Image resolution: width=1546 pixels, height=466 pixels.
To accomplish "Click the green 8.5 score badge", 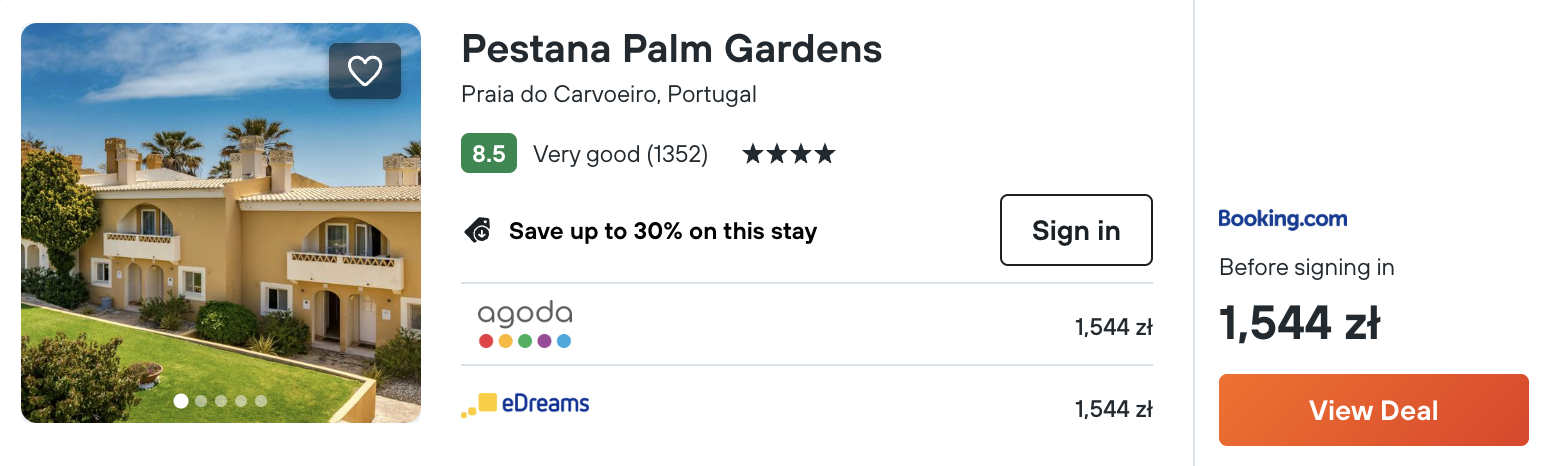I will [489, 154].
